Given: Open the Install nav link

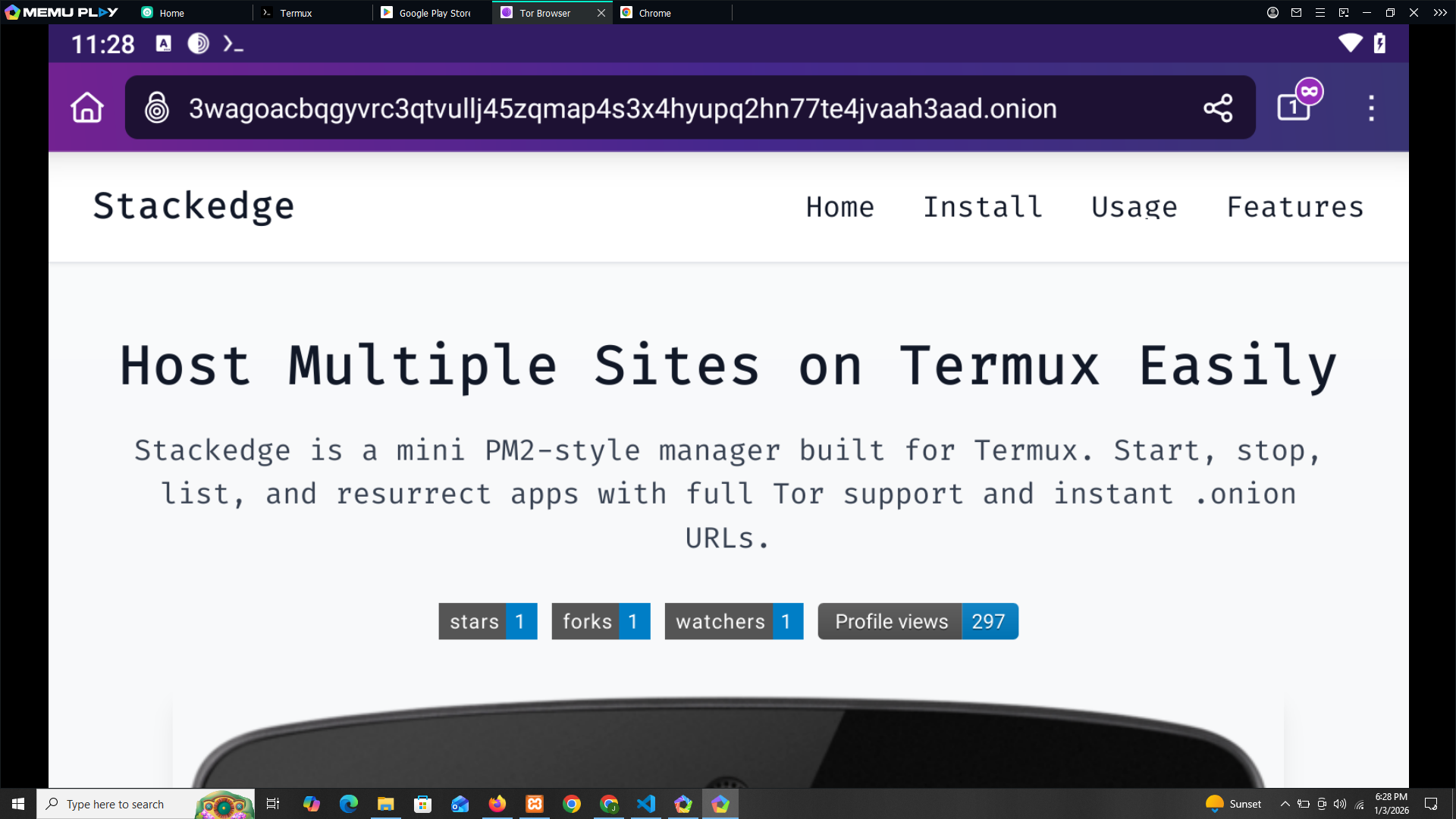Looking at the screenshot, I should tap(983, 207).
